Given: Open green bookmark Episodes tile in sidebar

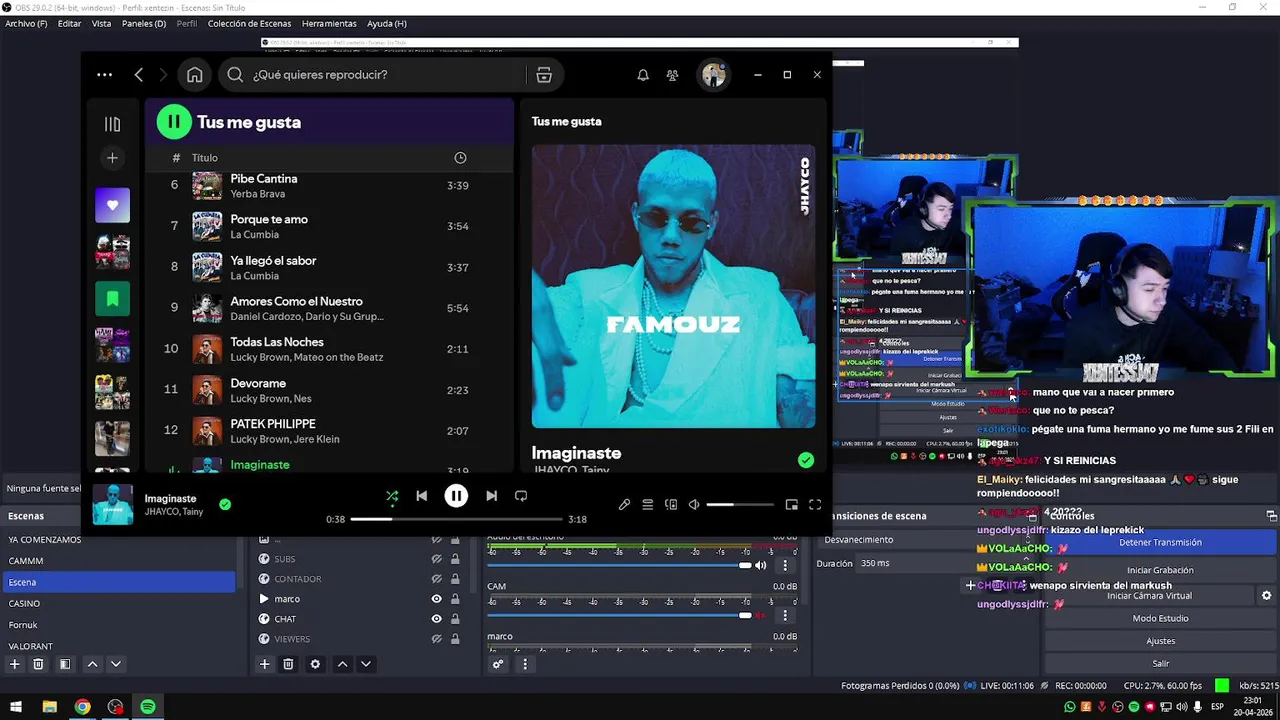Looking at the screenshot, I should point(112,299).
